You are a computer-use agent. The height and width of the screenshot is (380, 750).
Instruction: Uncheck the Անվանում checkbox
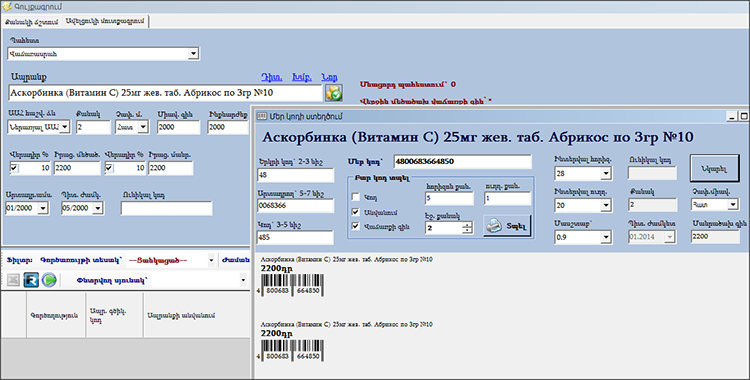pos(355,212)
